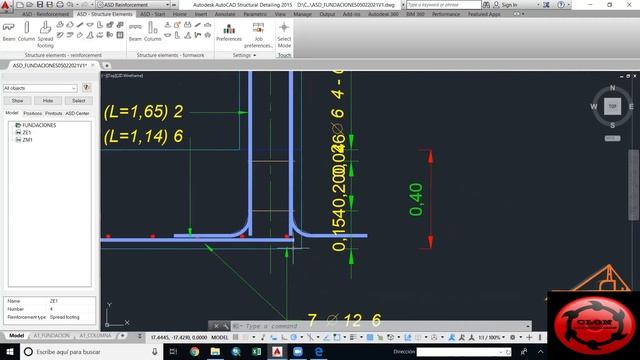Screen dimensions: 640x360
Task: Click the search binoculars icon
Action: (x=486, y=5)
